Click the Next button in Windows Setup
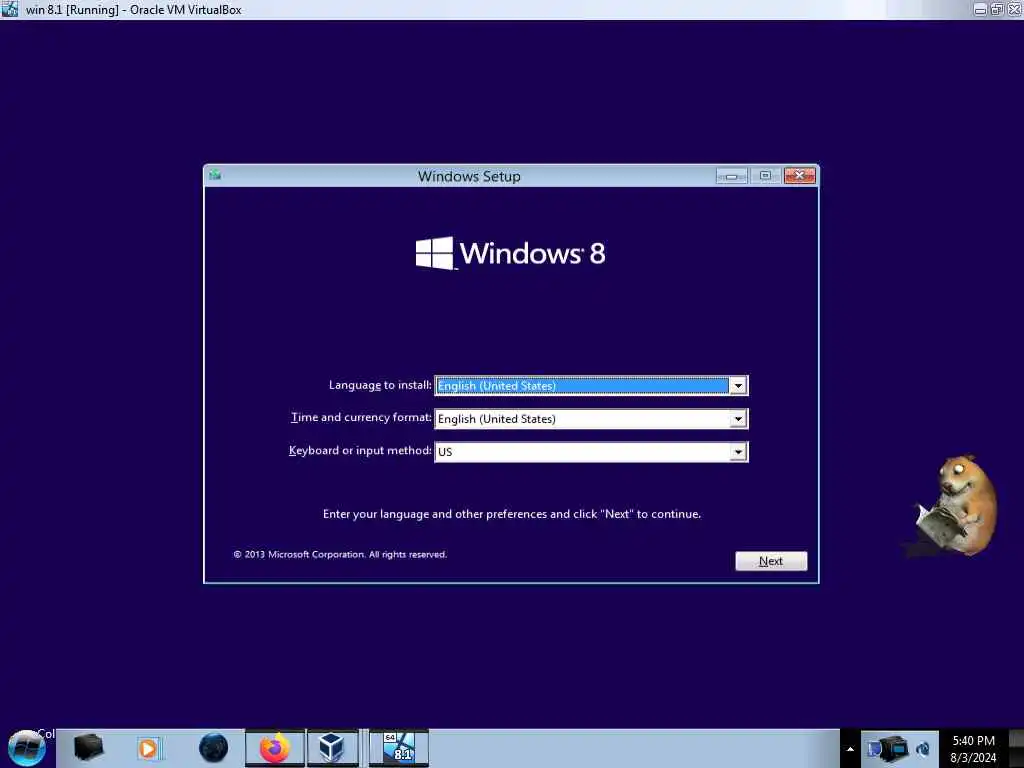 [771, 561]
